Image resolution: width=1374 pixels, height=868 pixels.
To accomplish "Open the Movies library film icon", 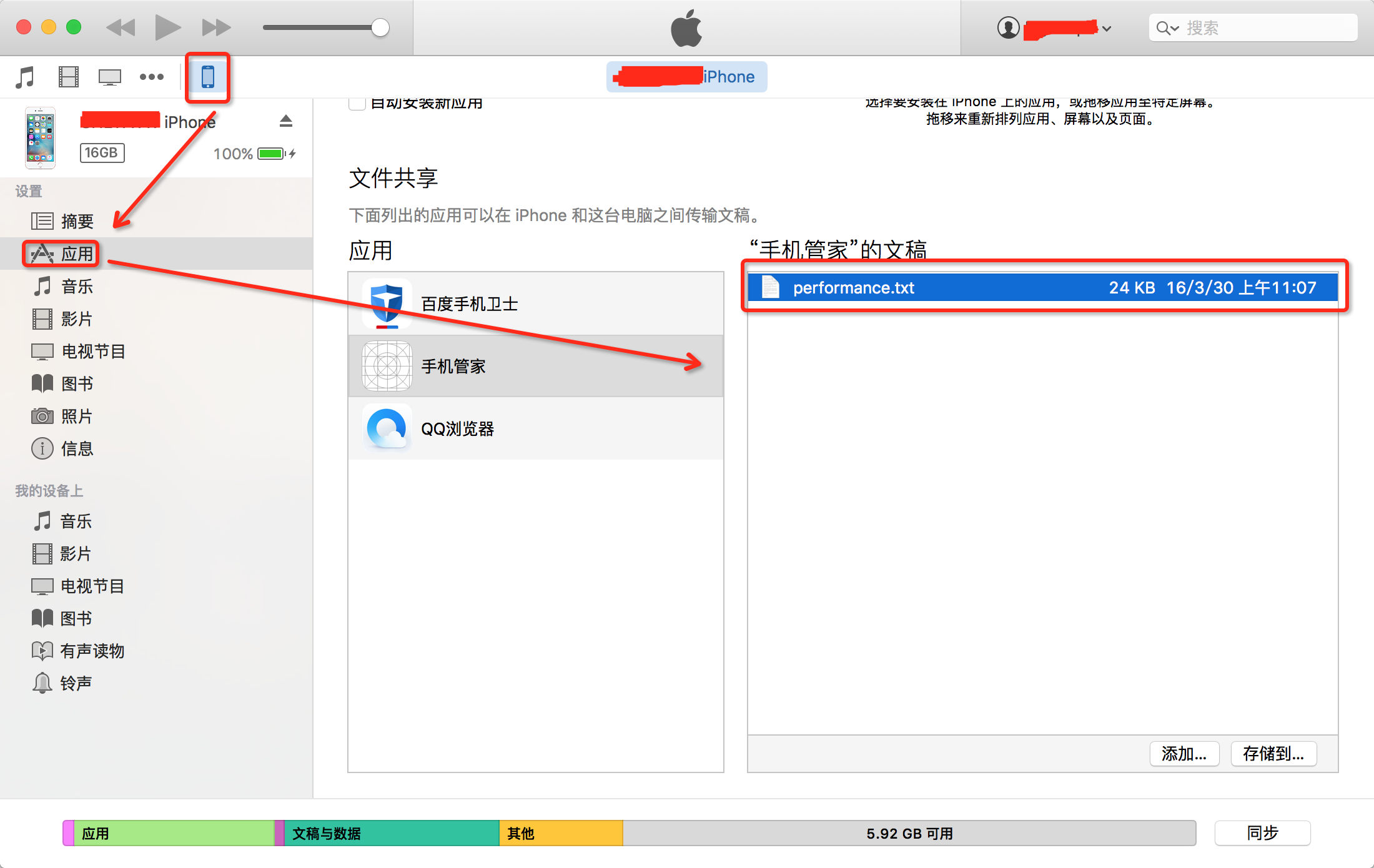I will [68, 77].
